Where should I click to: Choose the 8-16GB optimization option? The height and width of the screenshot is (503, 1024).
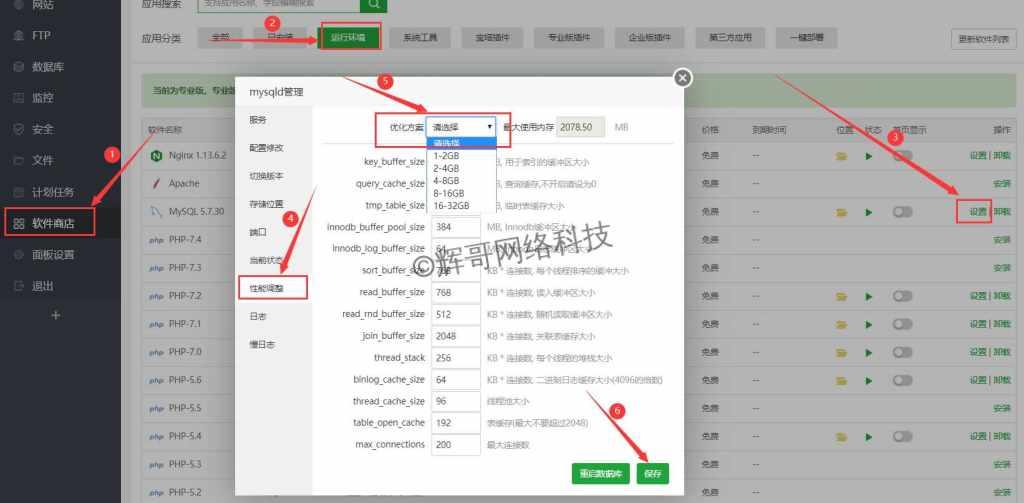point(461,193)
